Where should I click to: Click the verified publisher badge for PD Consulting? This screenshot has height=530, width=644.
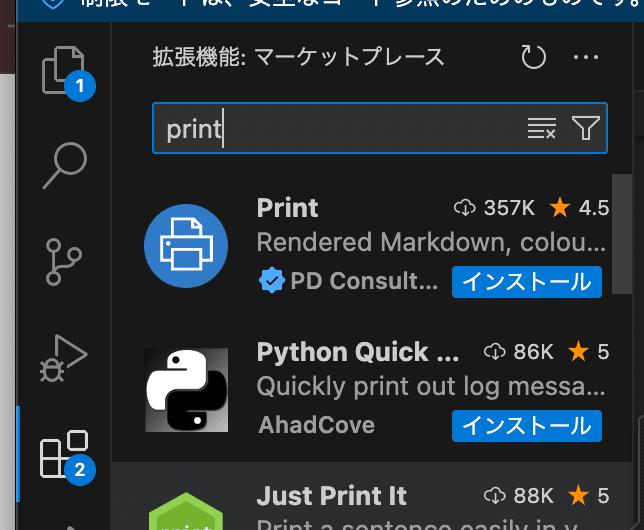pyautogui.click(x=271, y=280)
